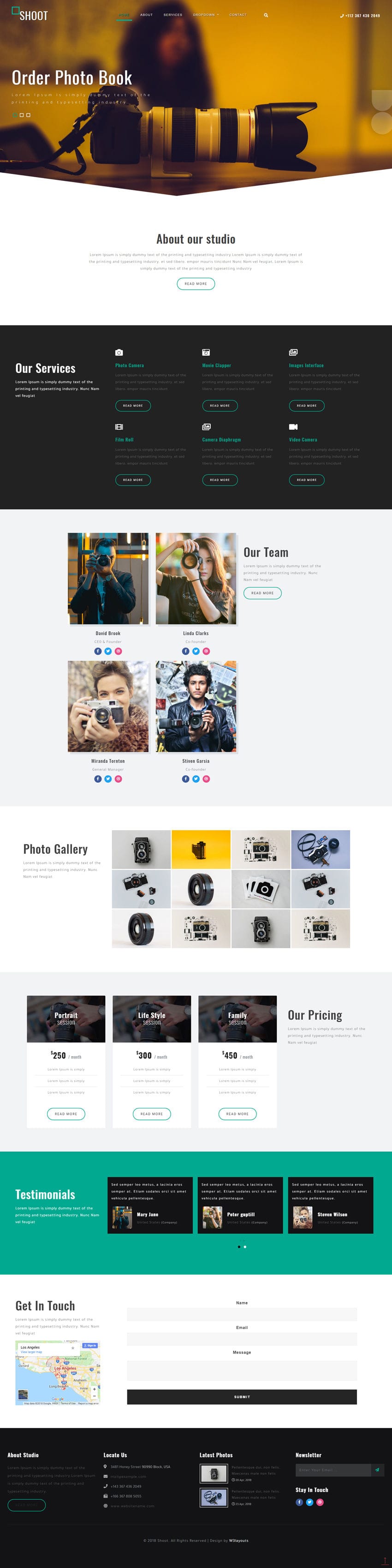Send newsletter email with paper plane icon

pyautogui.click(x=377, y=1470)
